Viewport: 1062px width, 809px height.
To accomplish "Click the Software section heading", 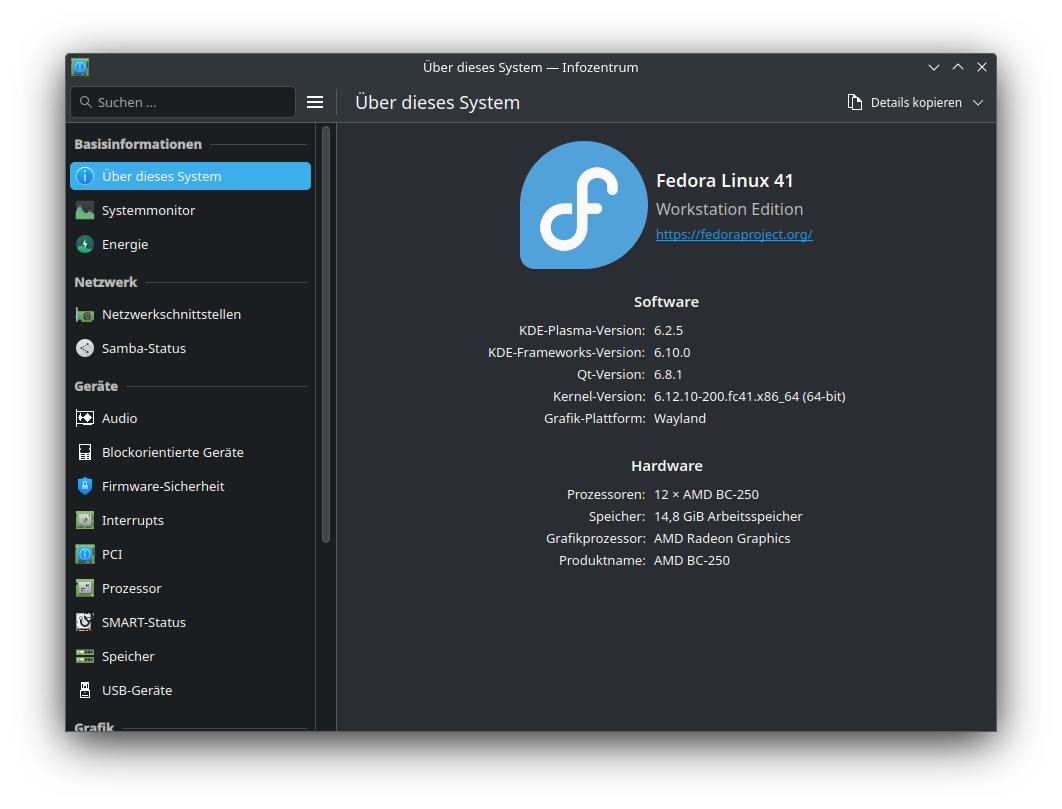I will pyautogui.click(x=666, y=302).
